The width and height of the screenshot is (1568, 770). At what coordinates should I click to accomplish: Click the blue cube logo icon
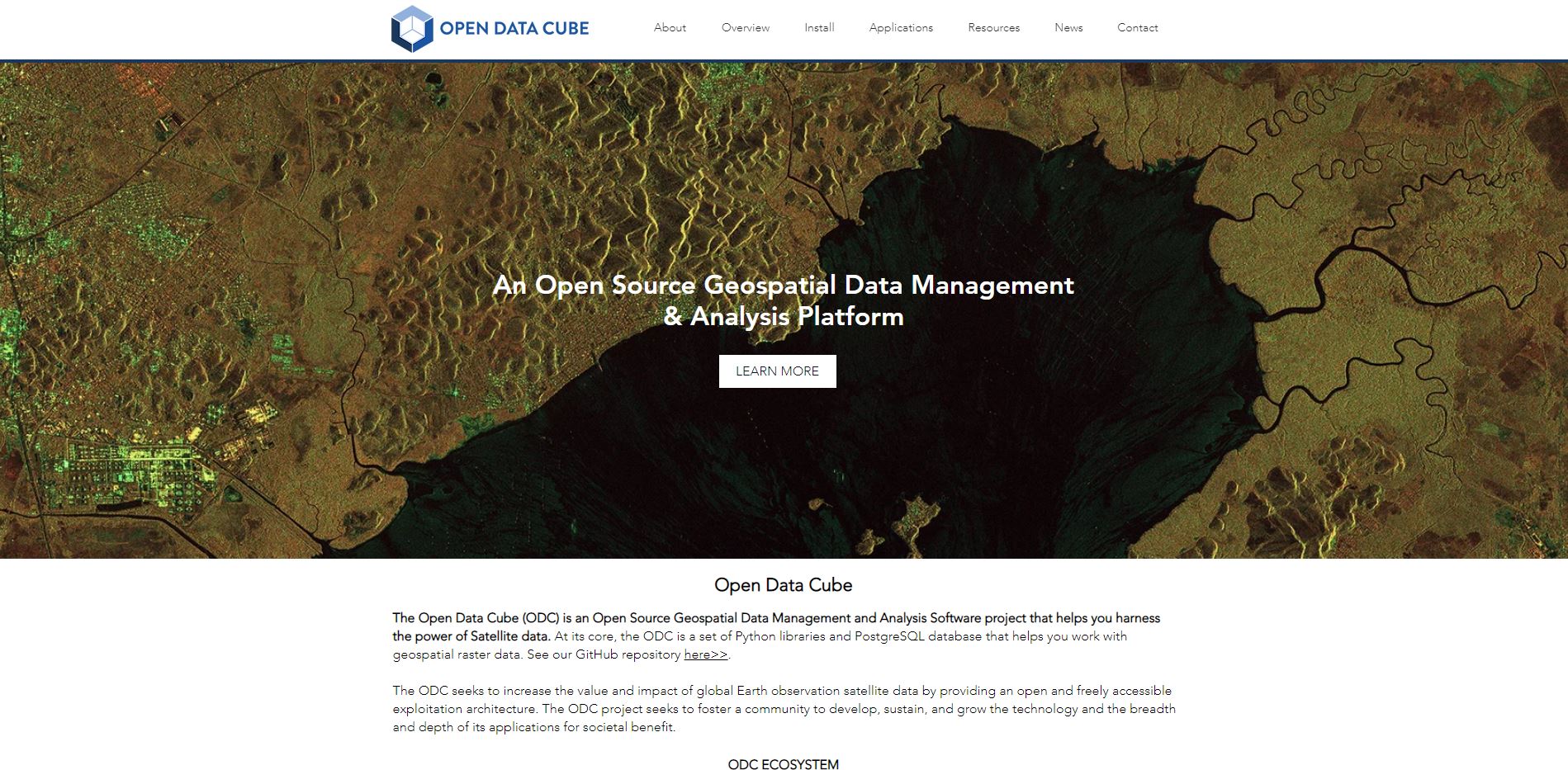(x=411, y=29)
